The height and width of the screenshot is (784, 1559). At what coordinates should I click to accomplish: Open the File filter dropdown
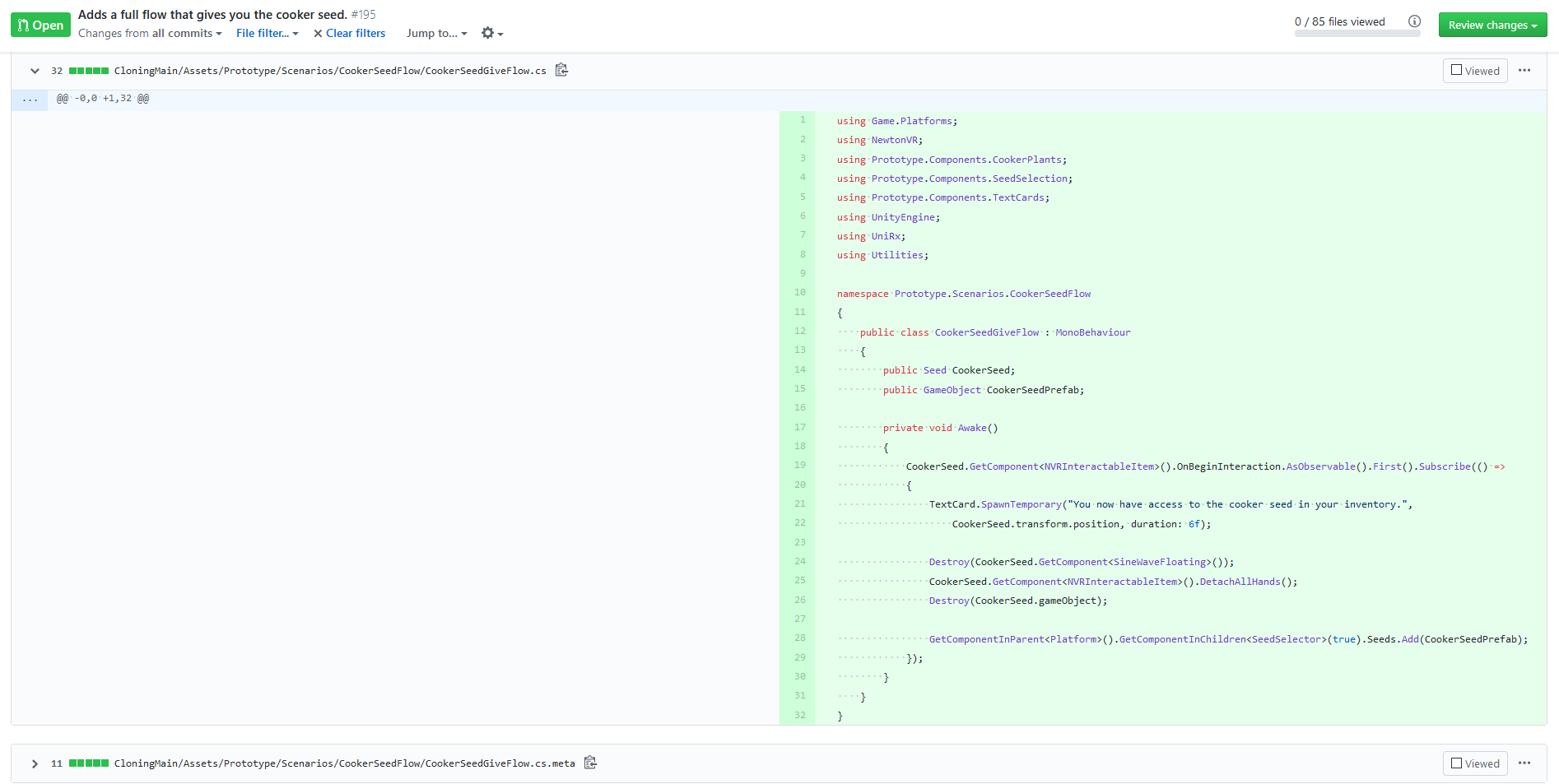click(x=267, y=33)
